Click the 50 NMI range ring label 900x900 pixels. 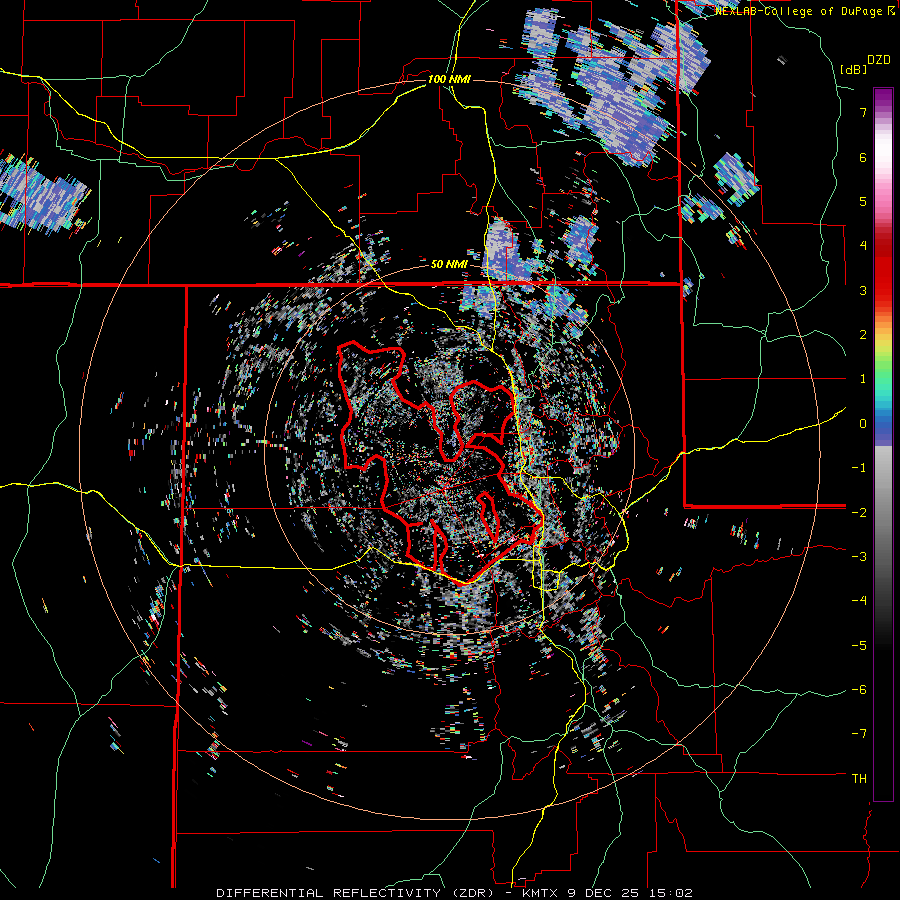point(449,264)
